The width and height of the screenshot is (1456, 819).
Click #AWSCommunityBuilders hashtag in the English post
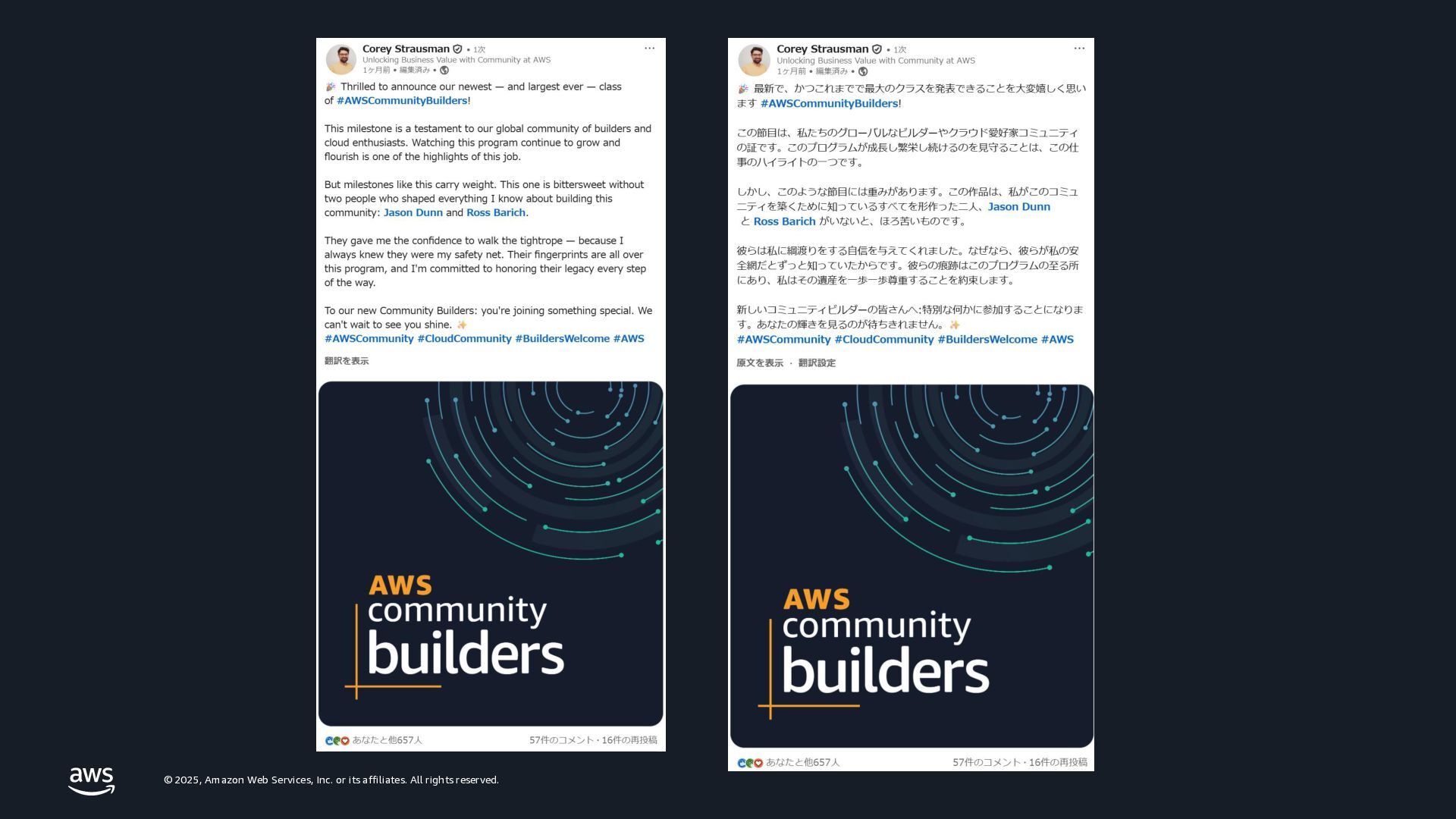[402, 101]
